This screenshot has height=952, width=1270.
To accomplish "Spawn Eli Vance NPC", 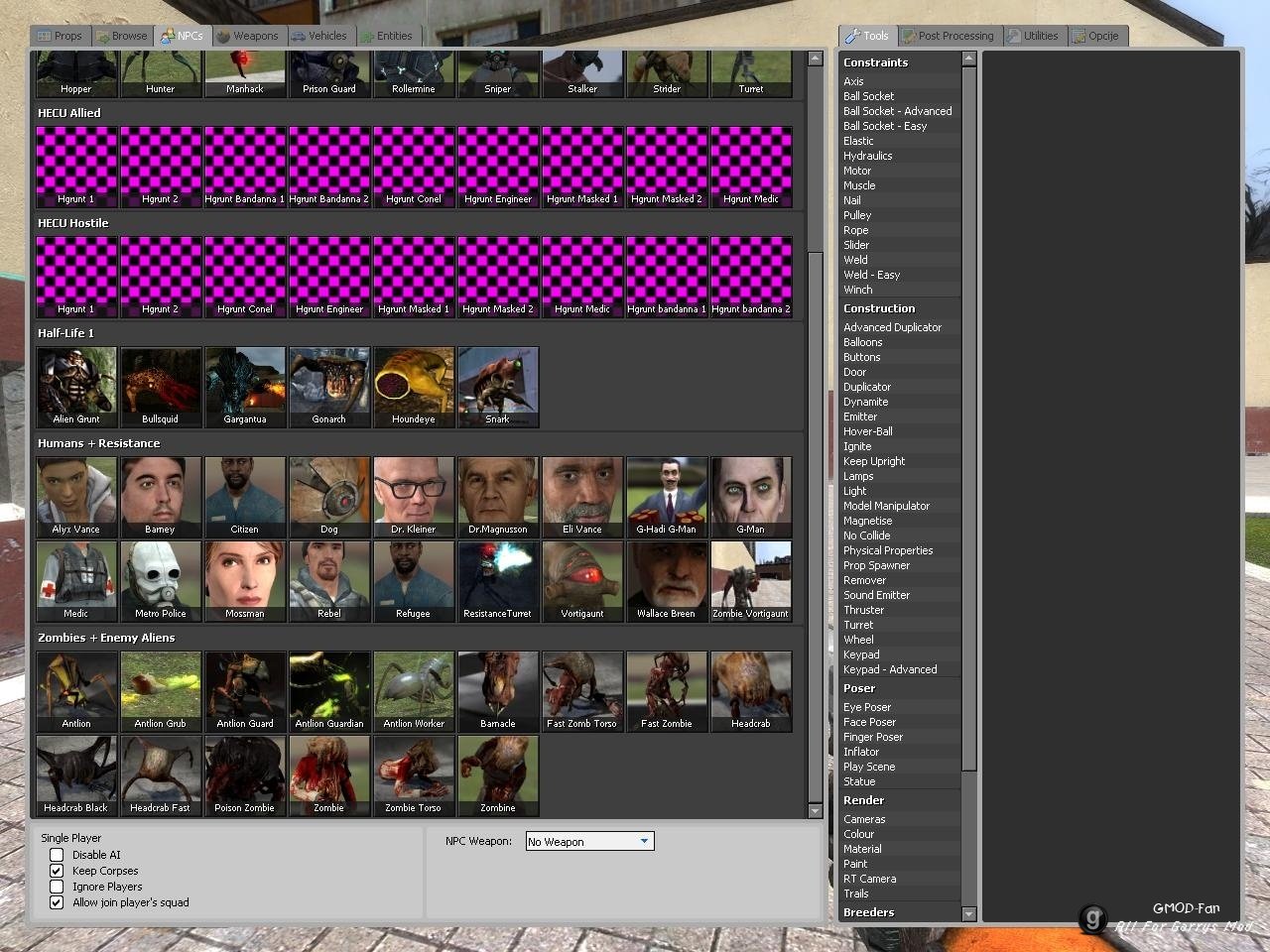I will pos(582,497).
